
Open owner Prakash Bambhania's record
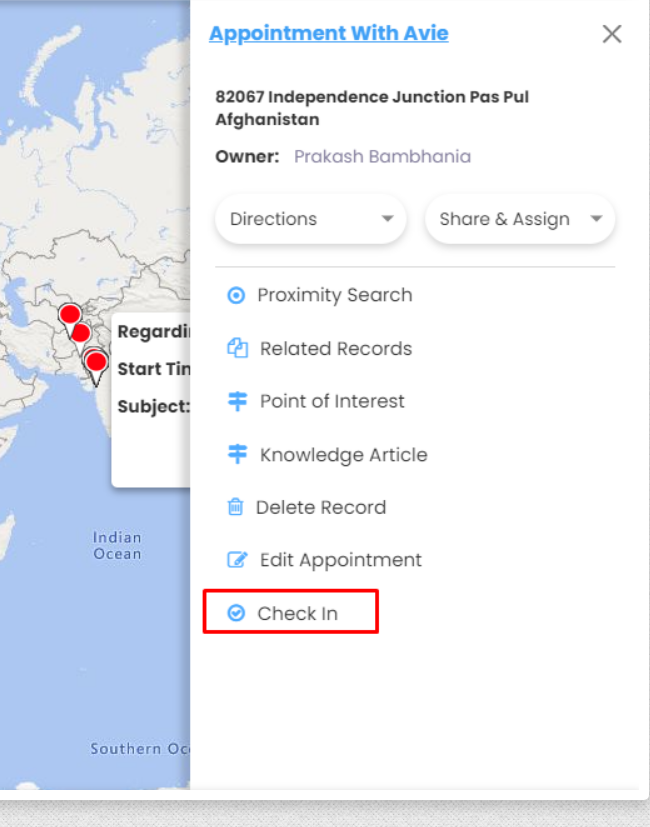[382, 157]
